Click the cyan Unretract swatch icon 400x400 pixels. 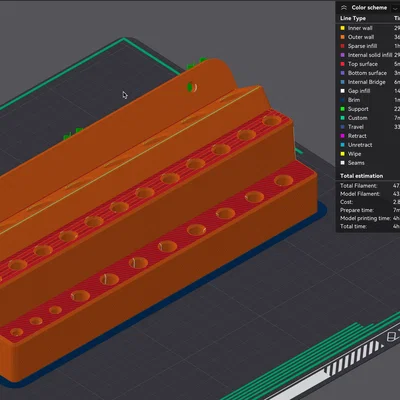pyautogui.click(x=342, y=145)
